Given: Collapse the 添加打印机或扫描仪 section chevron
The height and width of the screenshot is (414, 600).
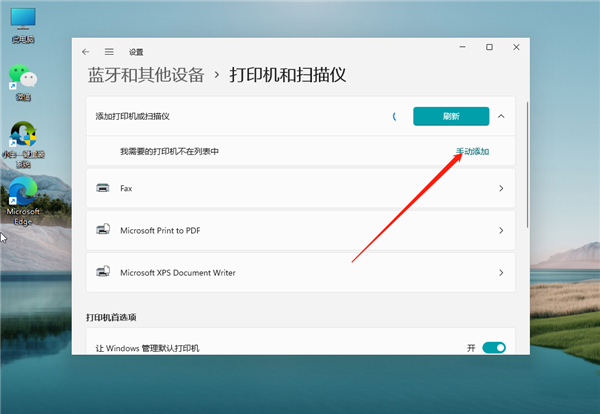Looking at the screenshot, I should [501, 116].
